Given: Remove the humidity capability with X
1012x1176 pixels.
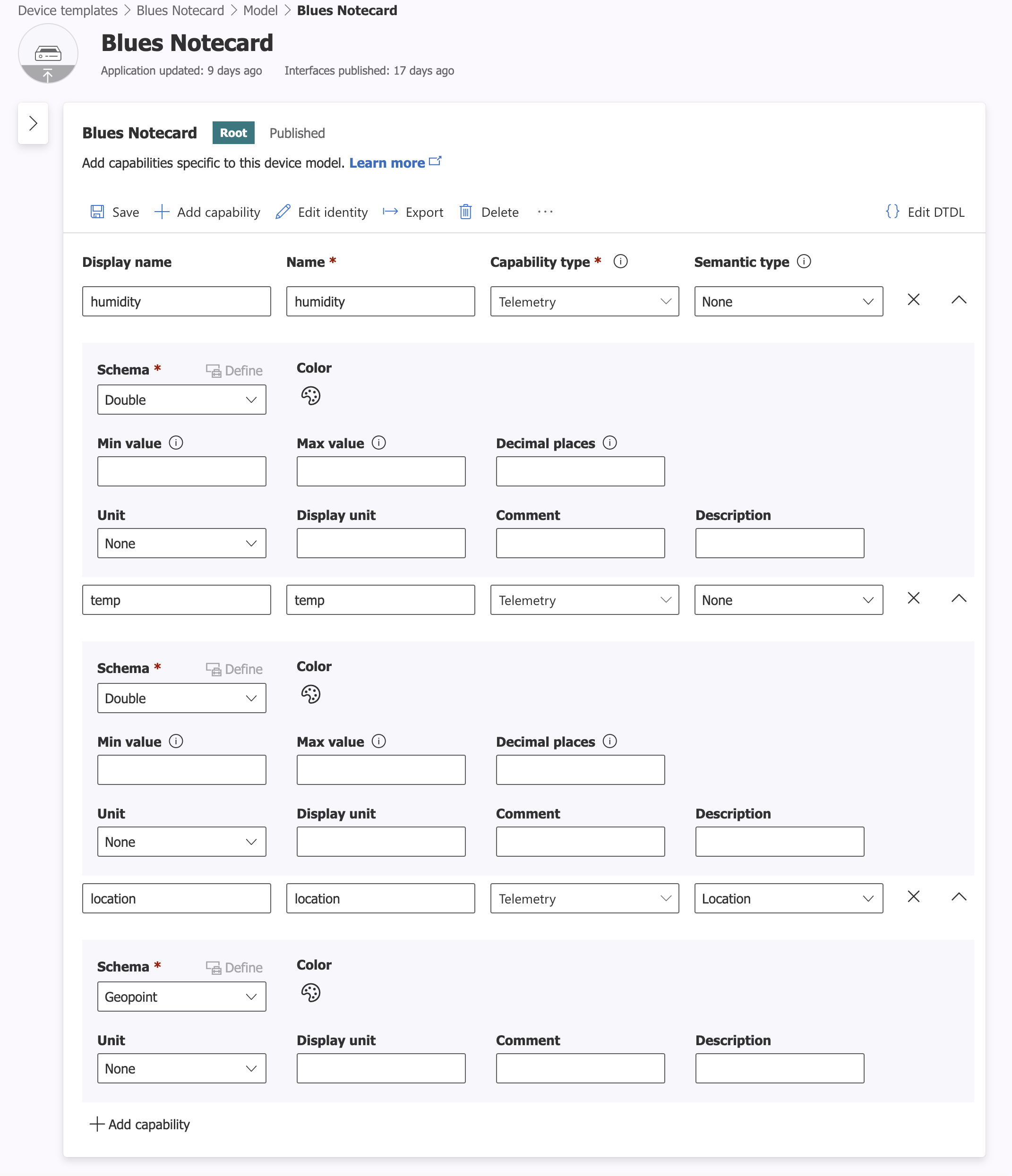Looking at the screenshot, I should (x=914, y=300).
